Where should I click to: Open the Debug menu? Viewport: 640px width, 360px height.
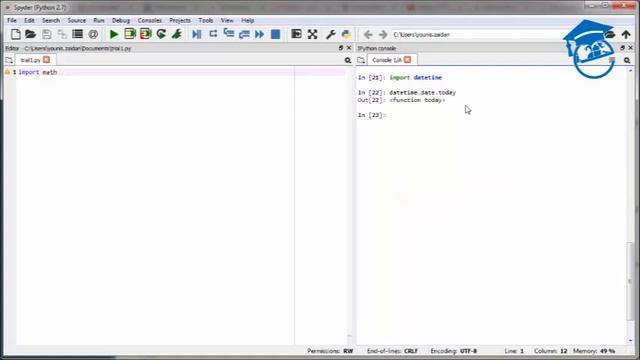(121, 20)
